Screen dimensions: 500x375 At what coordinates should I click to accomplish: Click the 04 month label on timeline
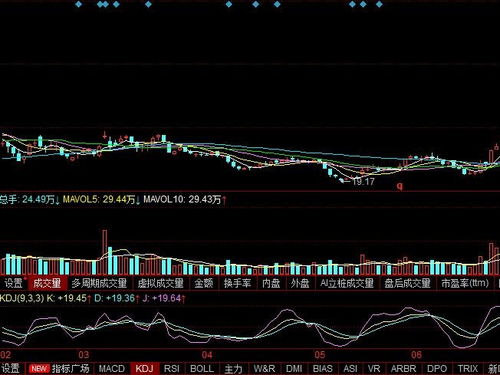207,355
